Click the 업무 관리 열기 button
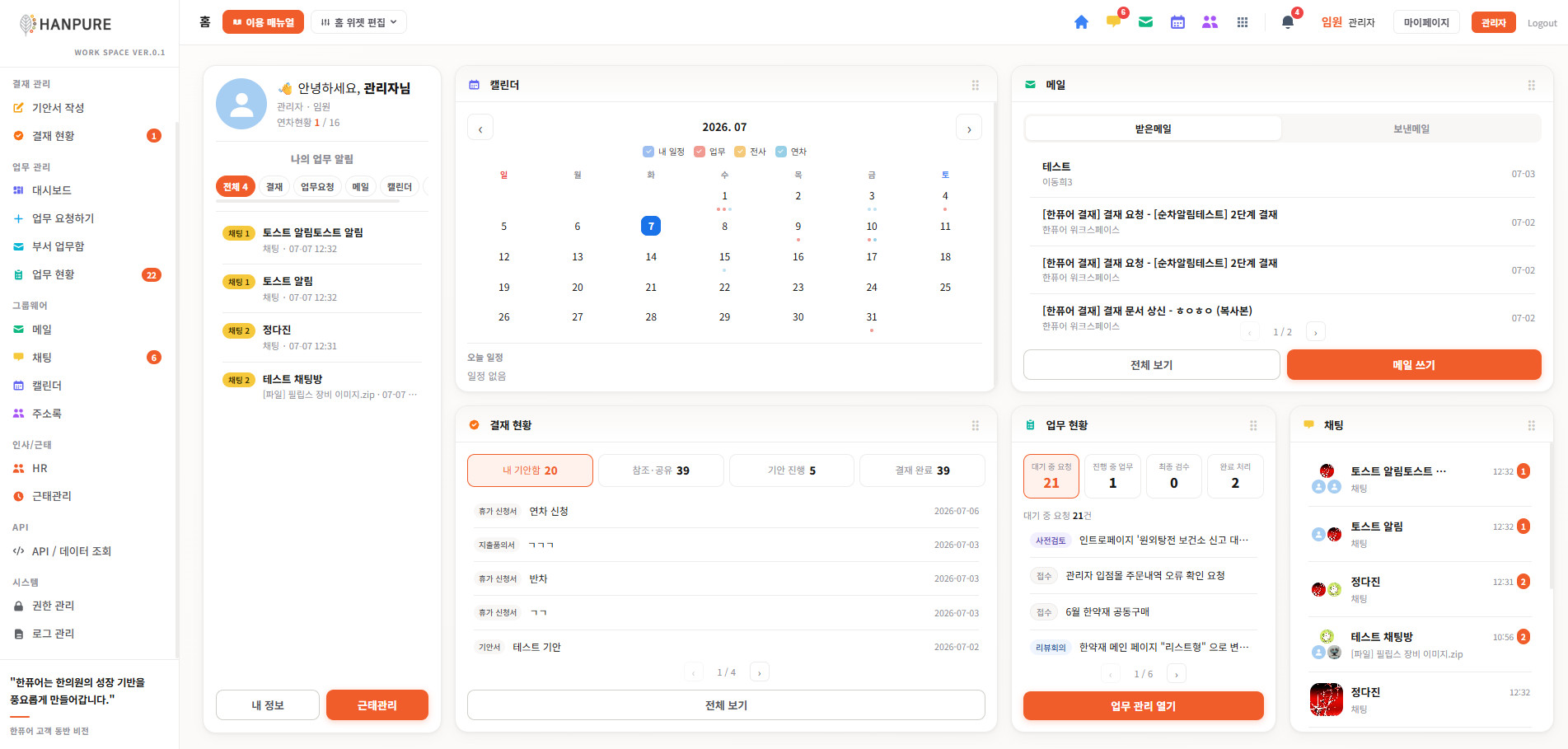The image size is (1568, 749). [1144, 706]
